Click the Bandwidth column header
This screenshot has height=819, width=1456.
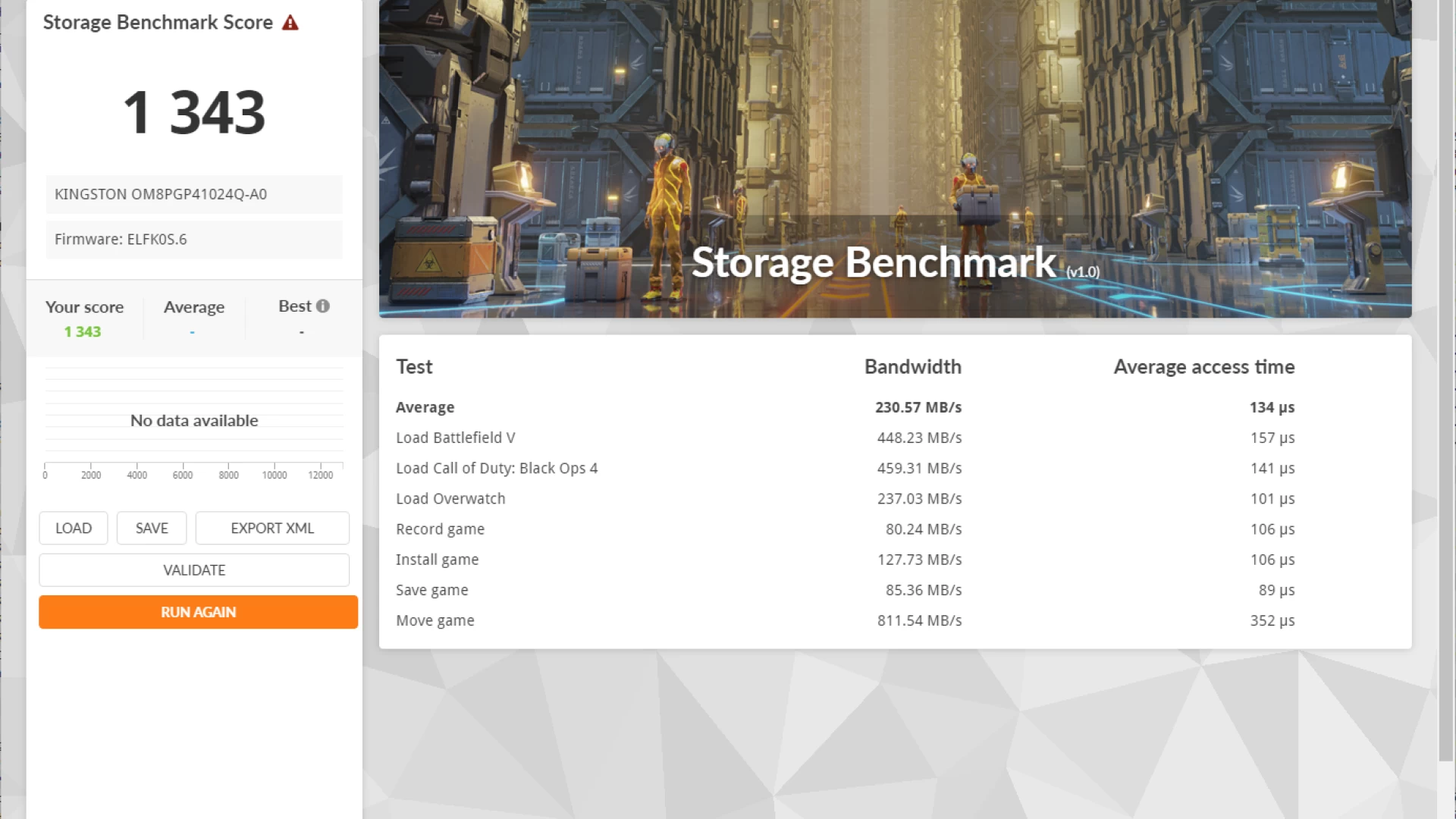coord(913,367)
